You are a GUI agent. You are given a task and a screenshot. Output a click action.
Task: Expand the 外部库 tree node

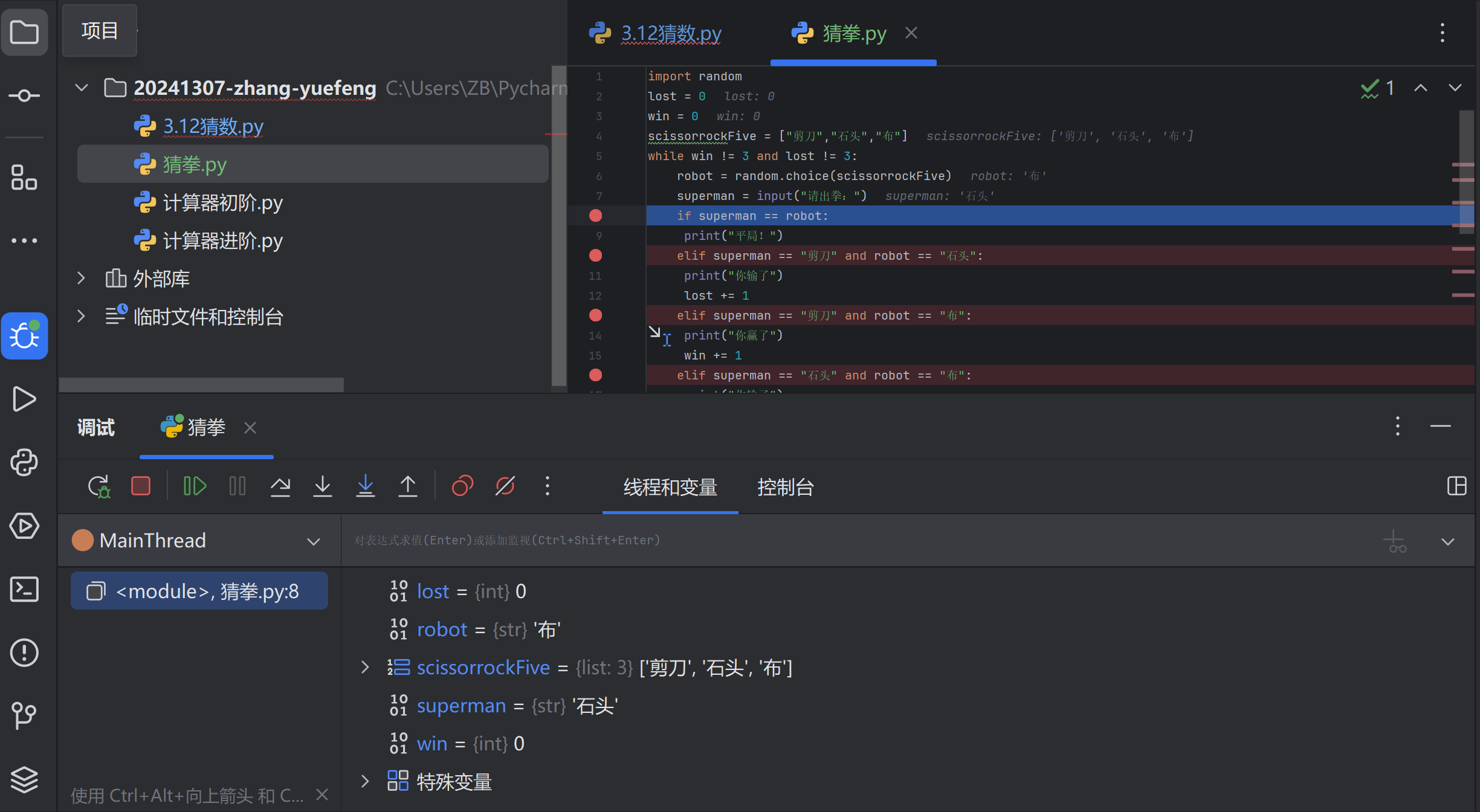81,279
